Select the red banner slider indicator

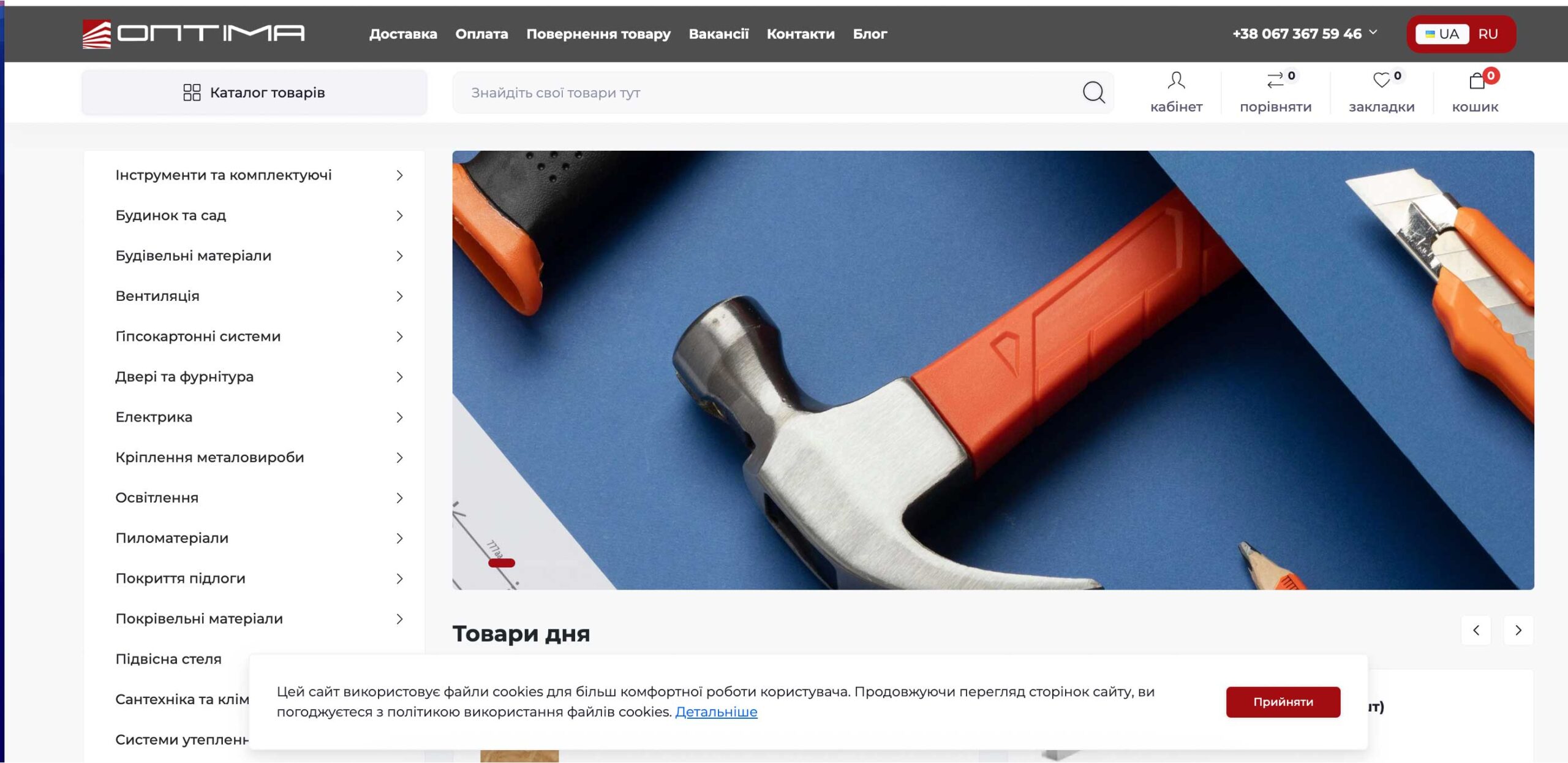(x=502, y=563)
